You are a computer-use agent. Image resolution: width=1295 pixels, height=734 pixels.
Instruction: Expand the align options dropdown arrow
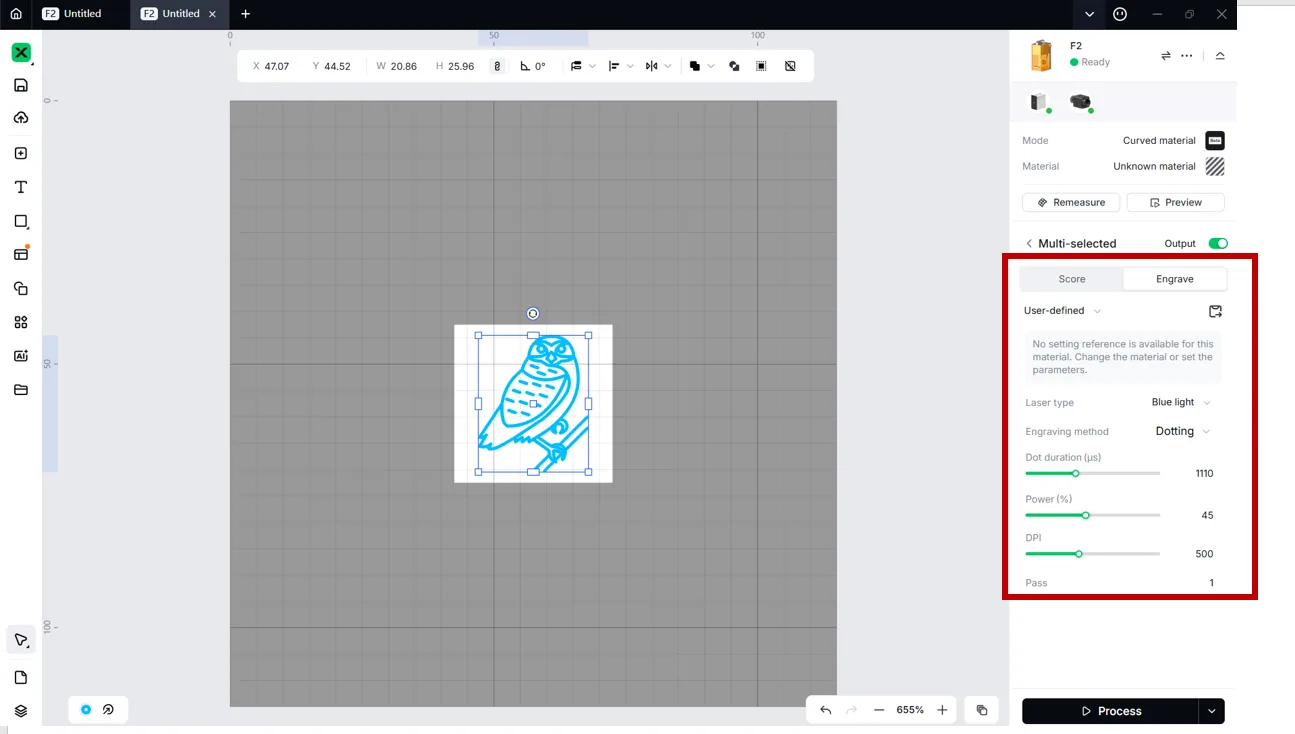pyautogui.click(x=630, y=66)
